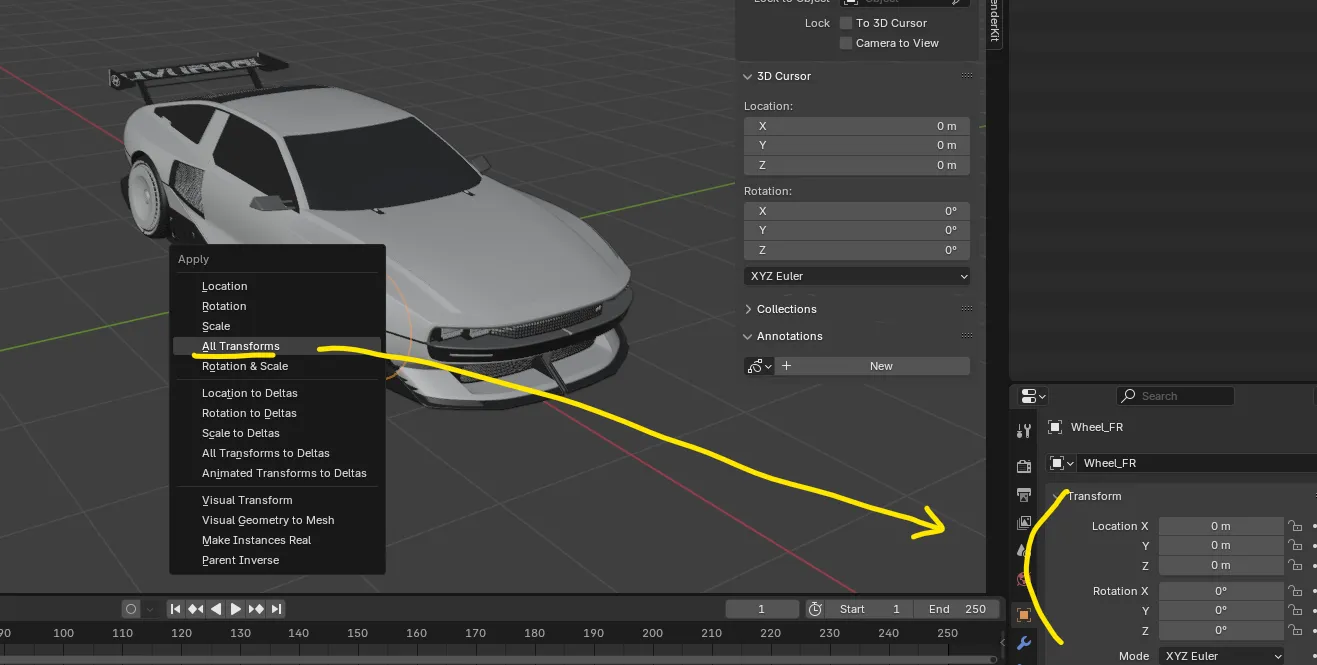The height and width of the screenshot is (665, 1317).
Task: Open the View Layer properties tab icon
Action: tap(1023, 523)
